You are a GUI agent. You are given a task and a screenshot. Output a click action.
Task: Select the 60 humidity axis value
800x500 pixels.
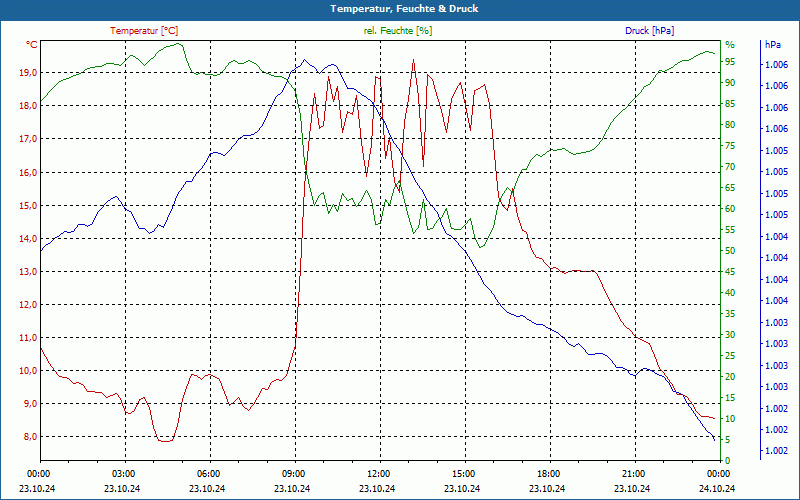pos(730,209)
